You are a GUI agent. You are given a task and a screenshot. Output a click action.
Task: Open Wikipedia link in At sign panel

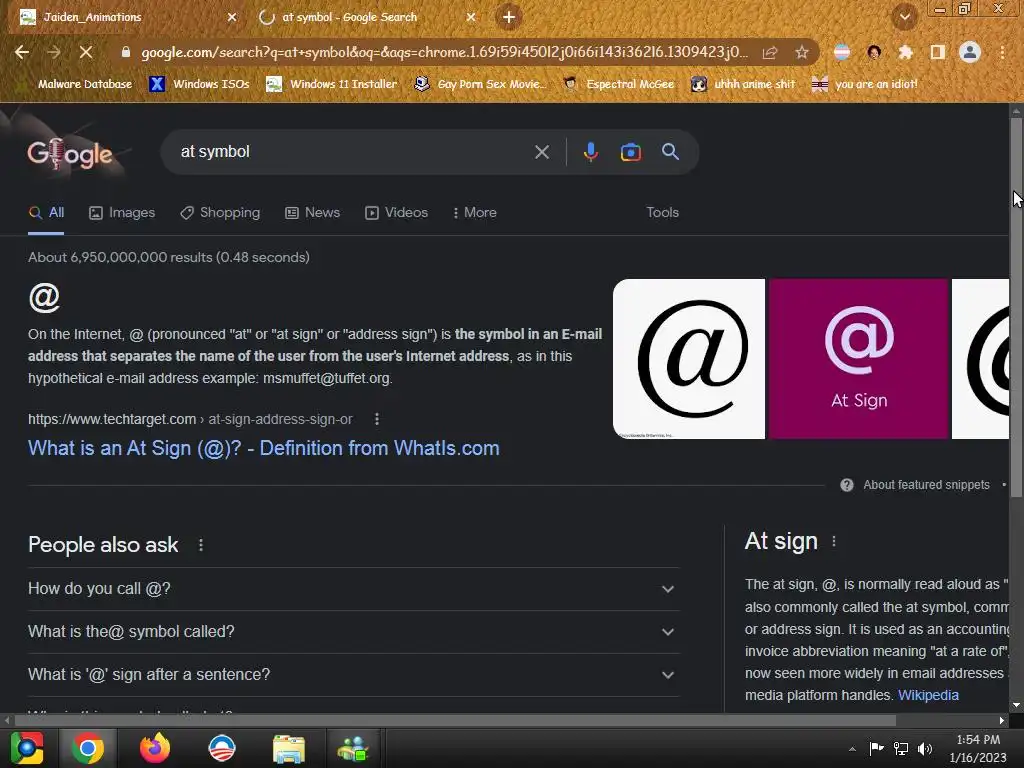tap(928, 696)
